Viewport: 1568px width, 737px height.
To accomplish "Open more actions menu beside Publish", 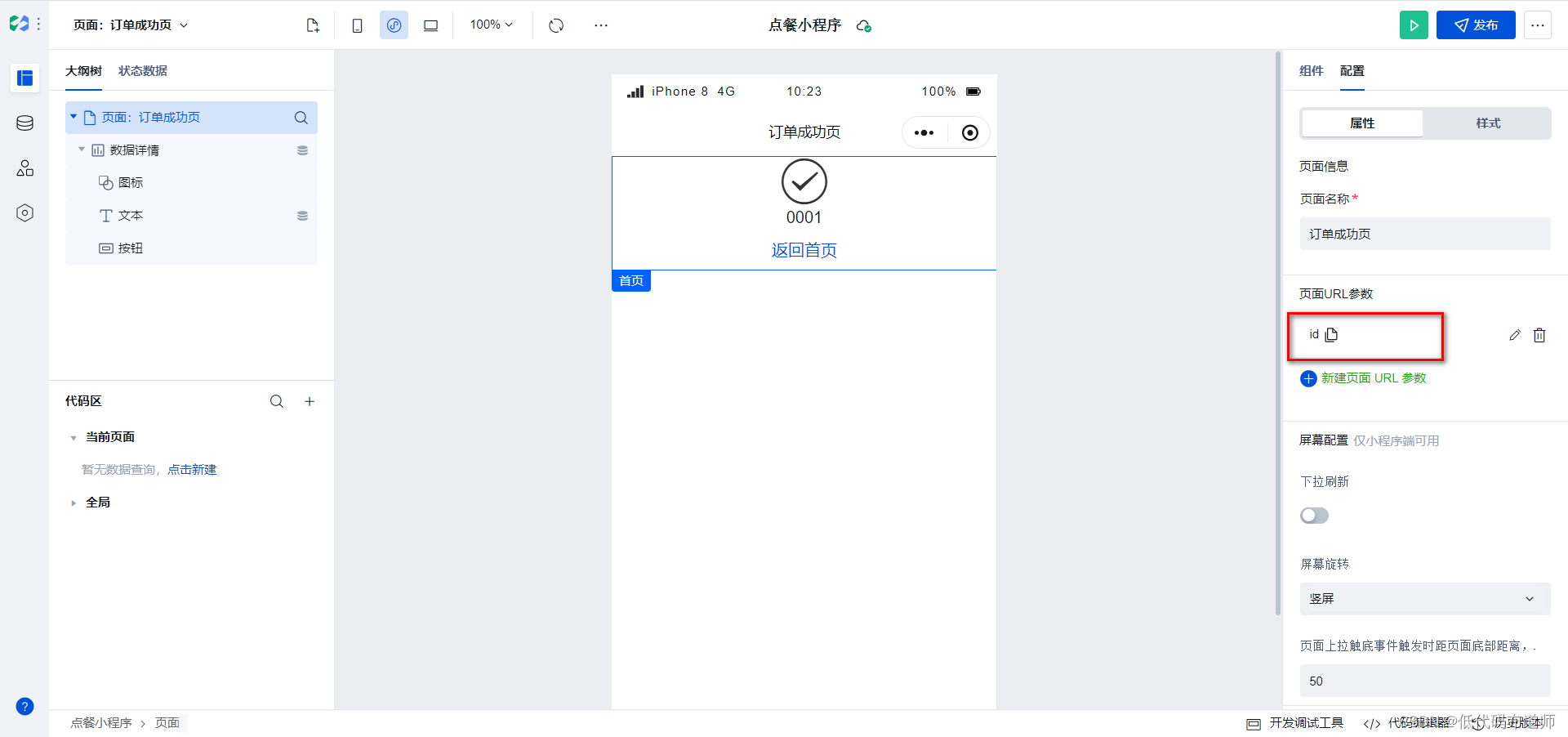I will (x=1538, y=25).
